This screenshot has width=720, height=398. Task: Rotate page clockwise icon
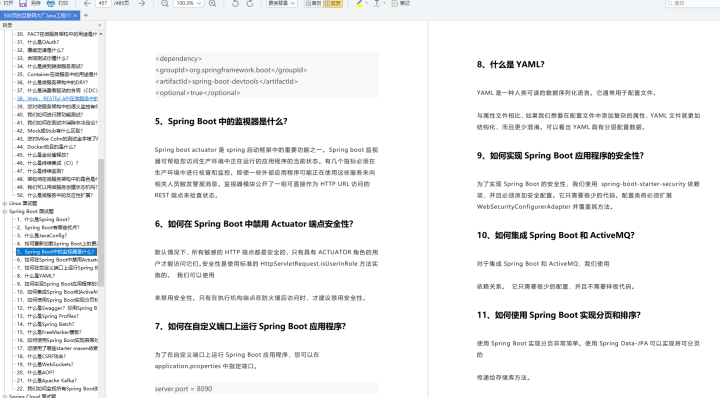[x=250, y=3]
